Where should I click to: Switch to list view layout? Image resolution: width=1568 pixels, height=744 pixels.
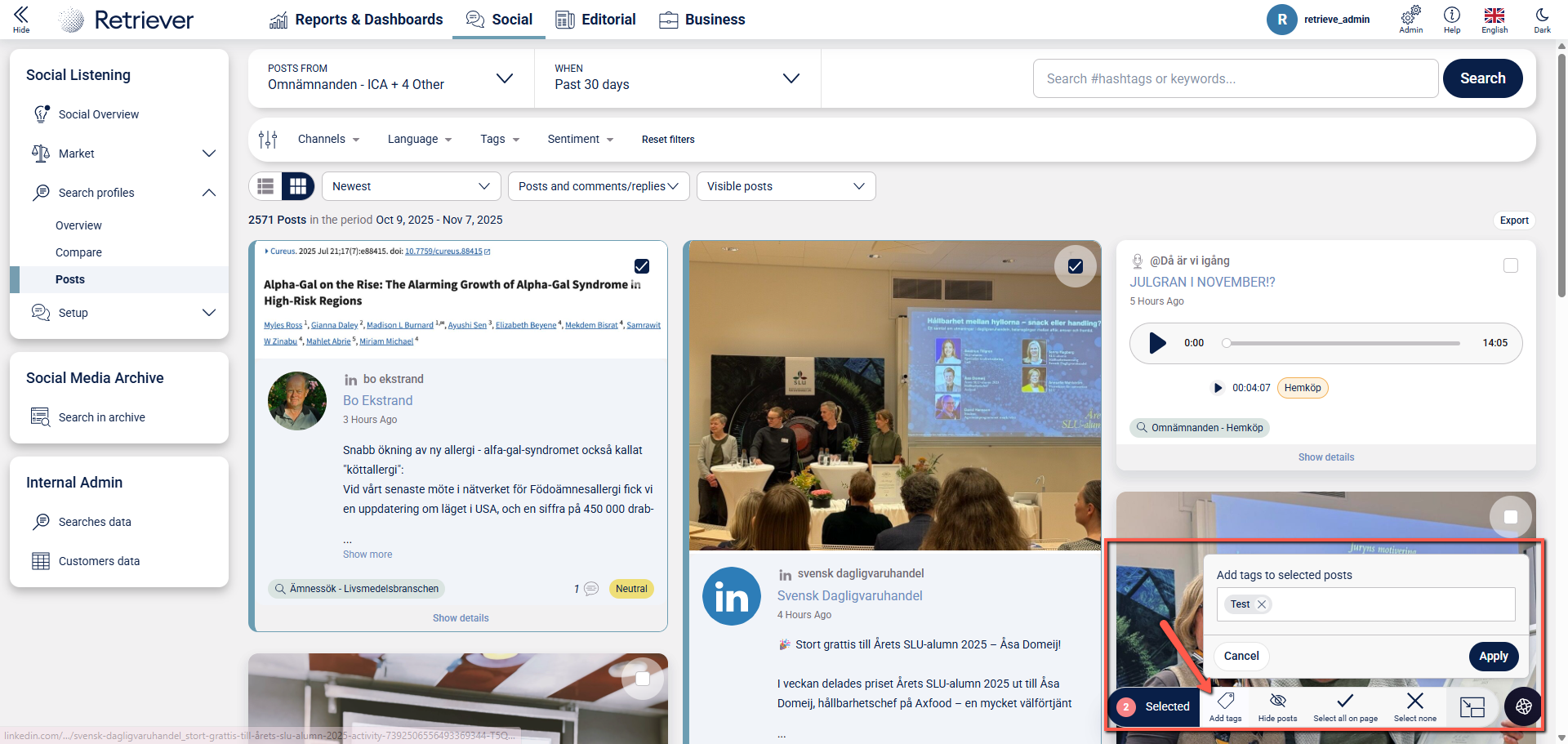tap(265, 186)
